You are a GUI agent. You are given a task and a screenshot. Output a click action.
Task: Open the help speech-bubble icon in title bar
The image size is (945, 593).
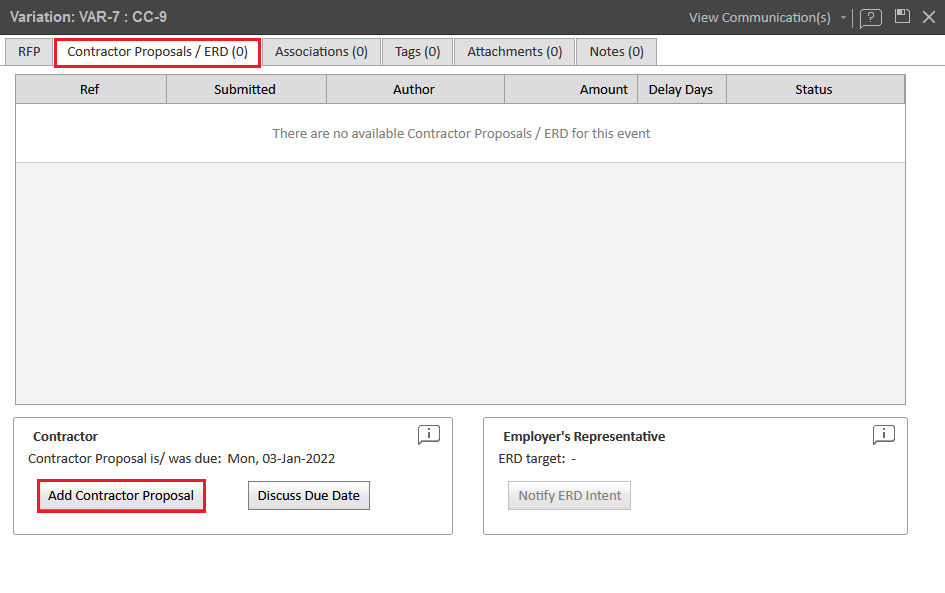(870, 18)
